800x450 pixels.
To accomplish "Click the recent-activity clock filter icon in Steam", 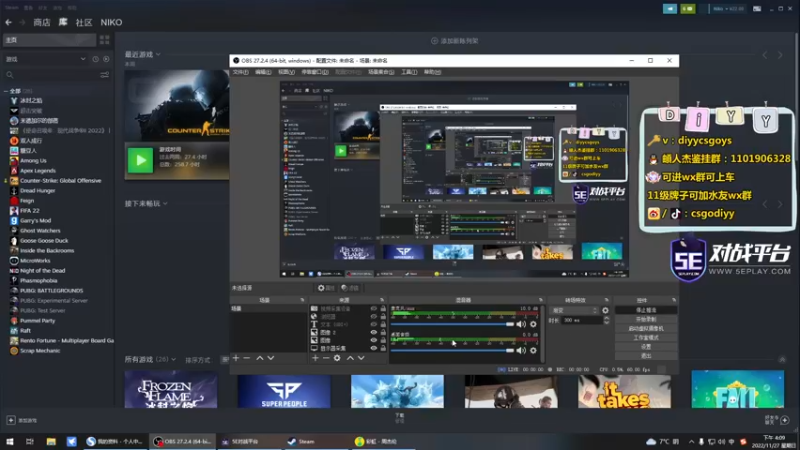I will click(95, 59).
